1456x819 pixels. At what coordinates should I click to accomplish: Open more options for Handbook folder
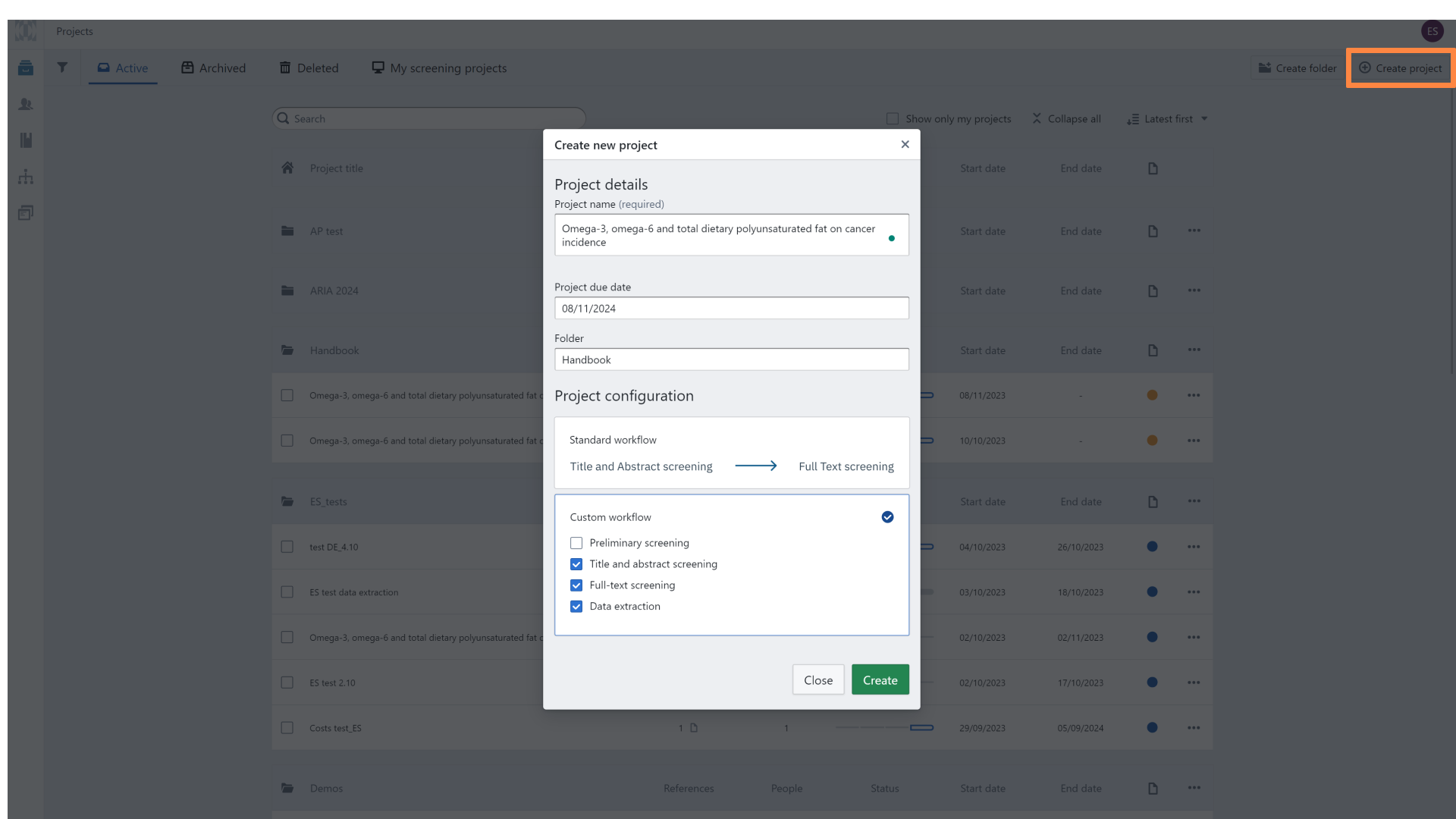[1194, 350]
